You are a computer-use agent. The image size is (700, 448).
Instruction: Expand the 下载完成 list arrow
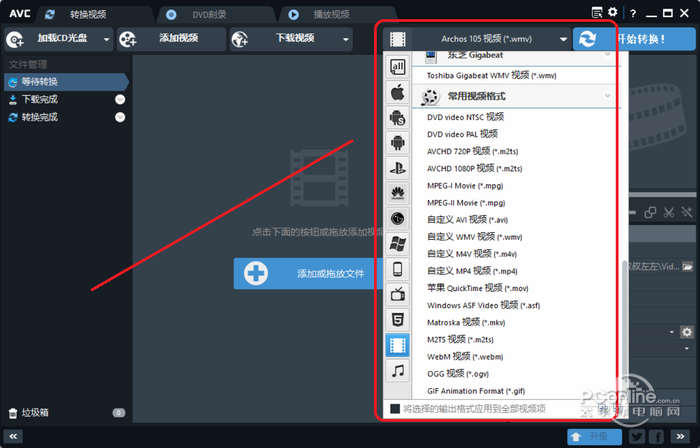click(120, 100)
